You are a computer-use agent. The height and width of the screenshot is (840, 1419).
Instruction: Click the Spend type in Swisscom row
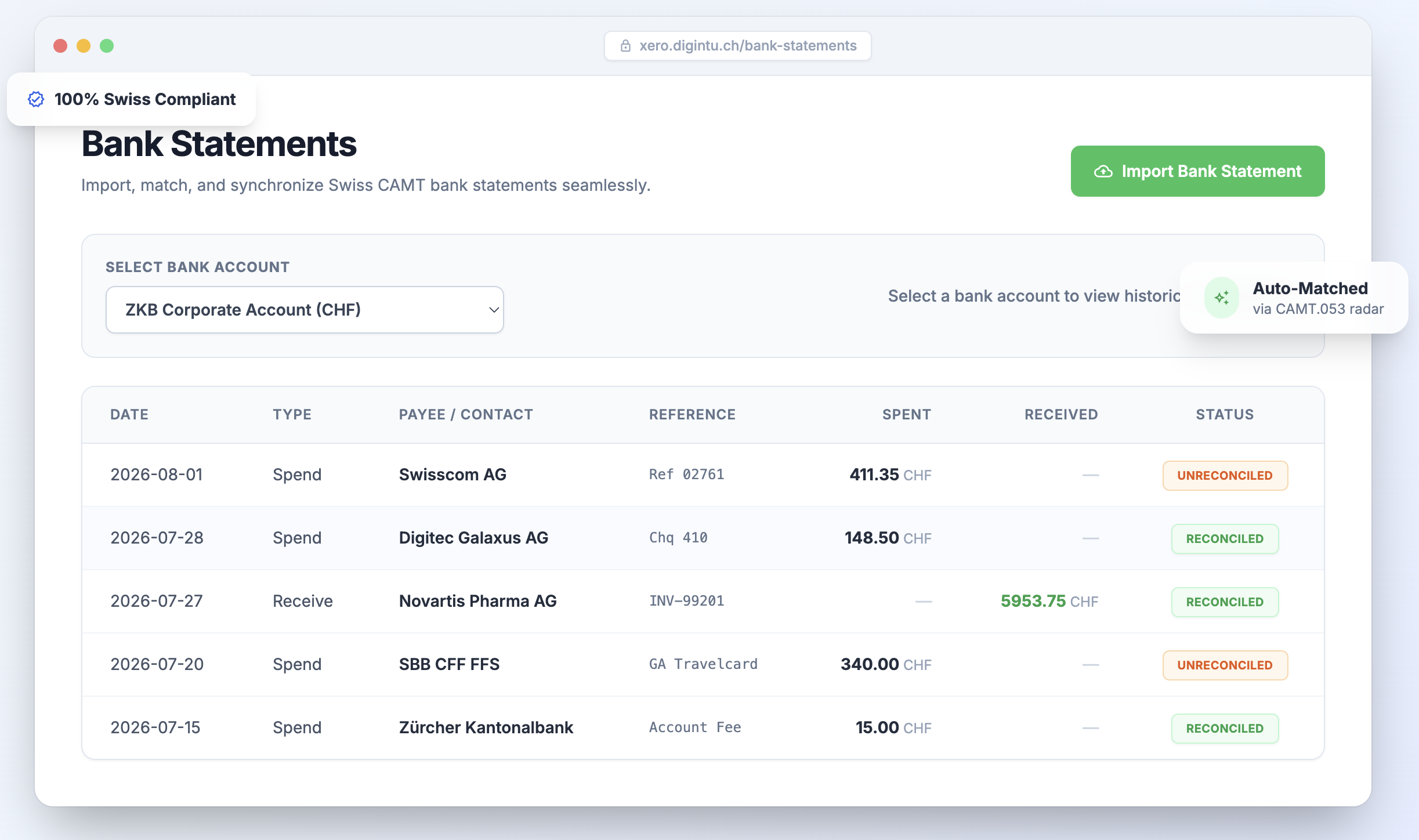coord(297,475)
